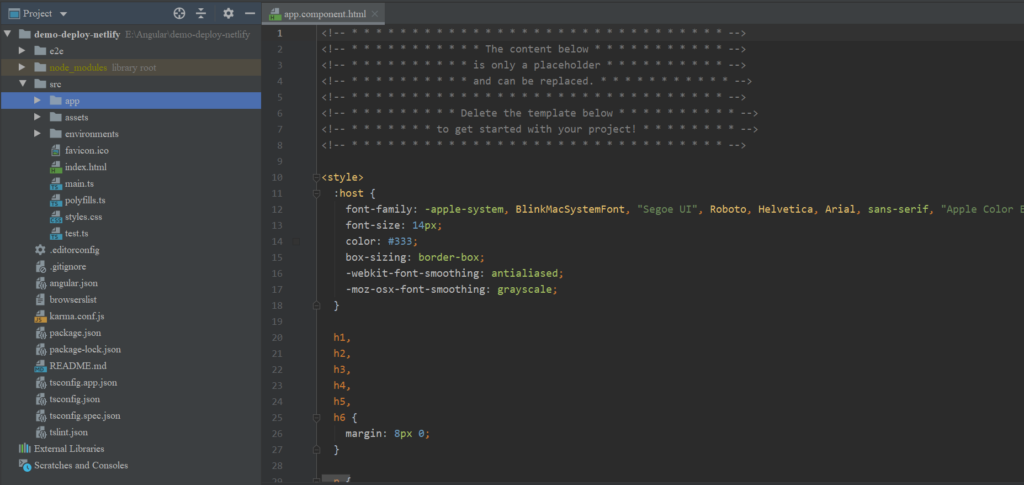Select the karma.conf.js file
The image size is (1024, 485).
click(77, 316)
